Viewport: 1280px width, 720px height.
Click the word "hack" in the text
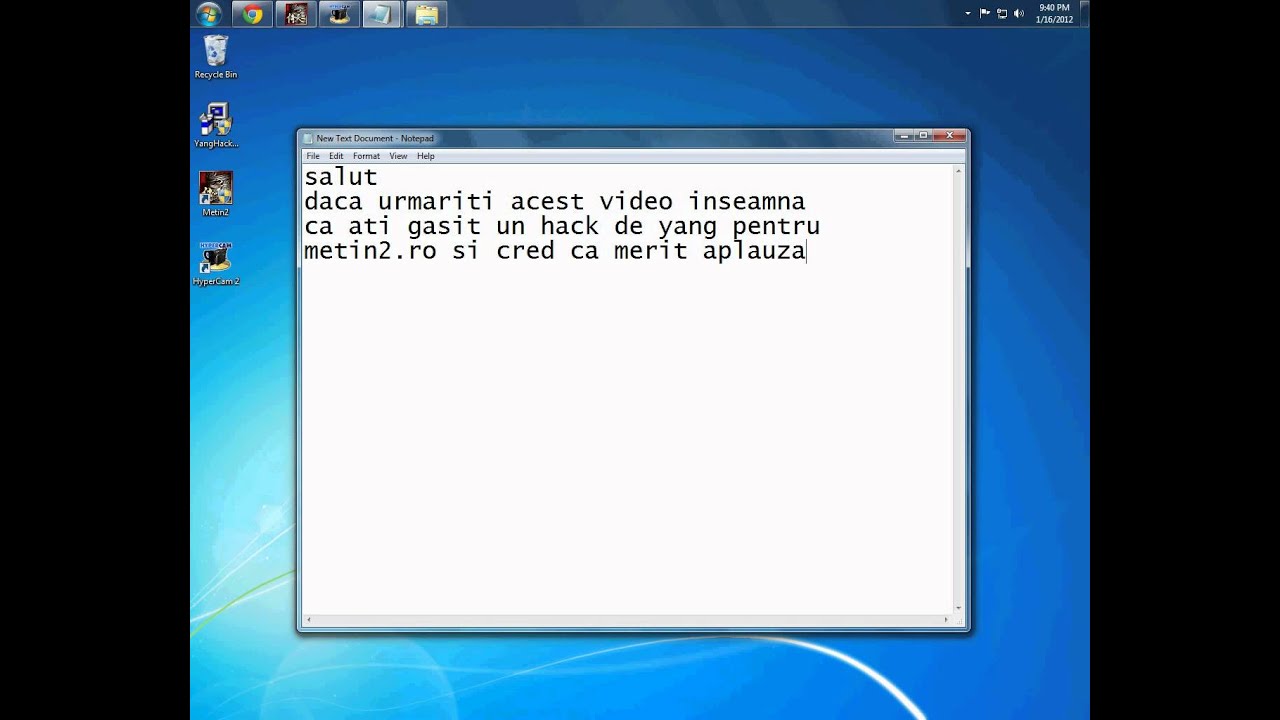point(569,227)
